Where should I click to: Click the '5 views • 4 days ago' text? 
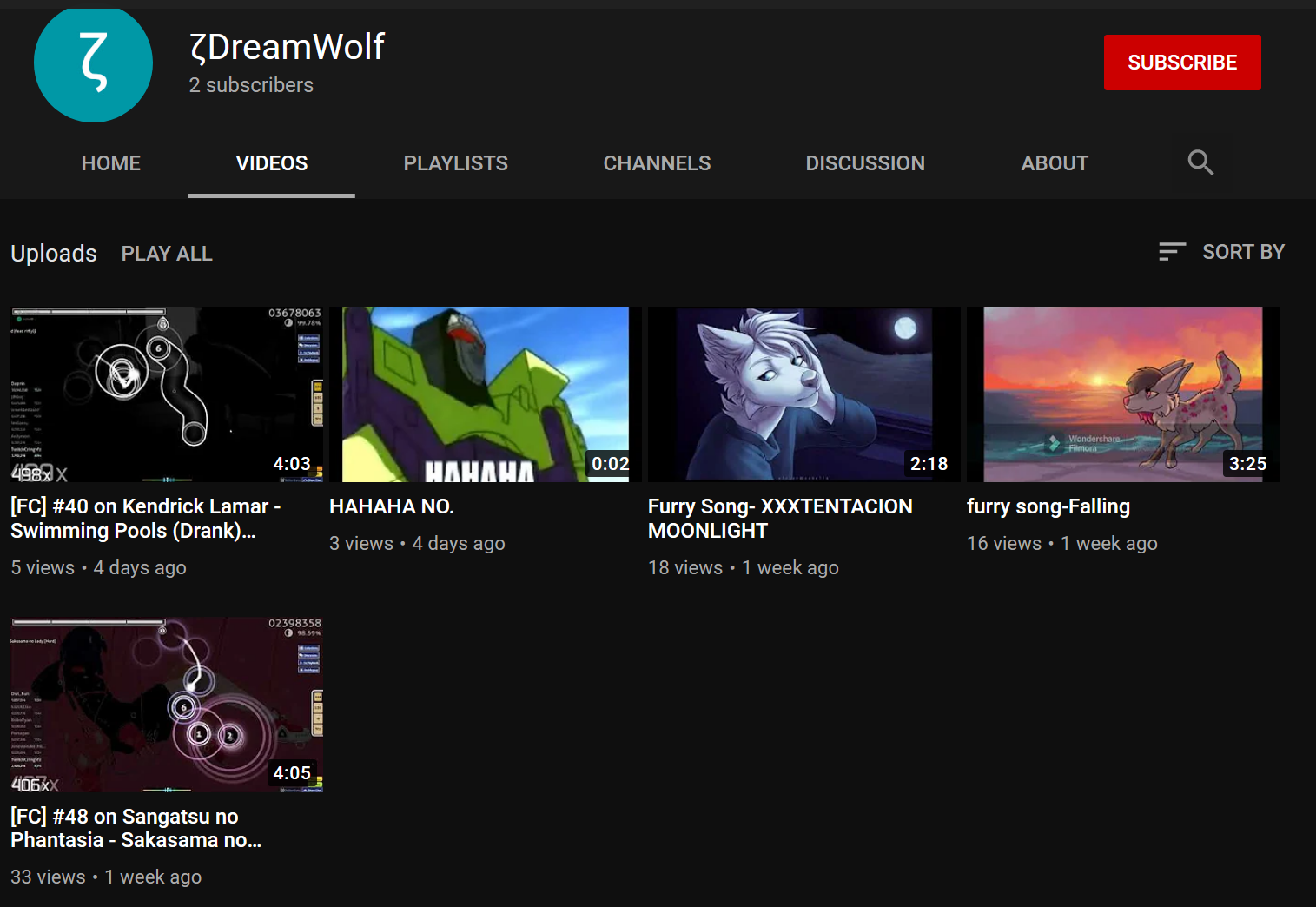(99, 568)
